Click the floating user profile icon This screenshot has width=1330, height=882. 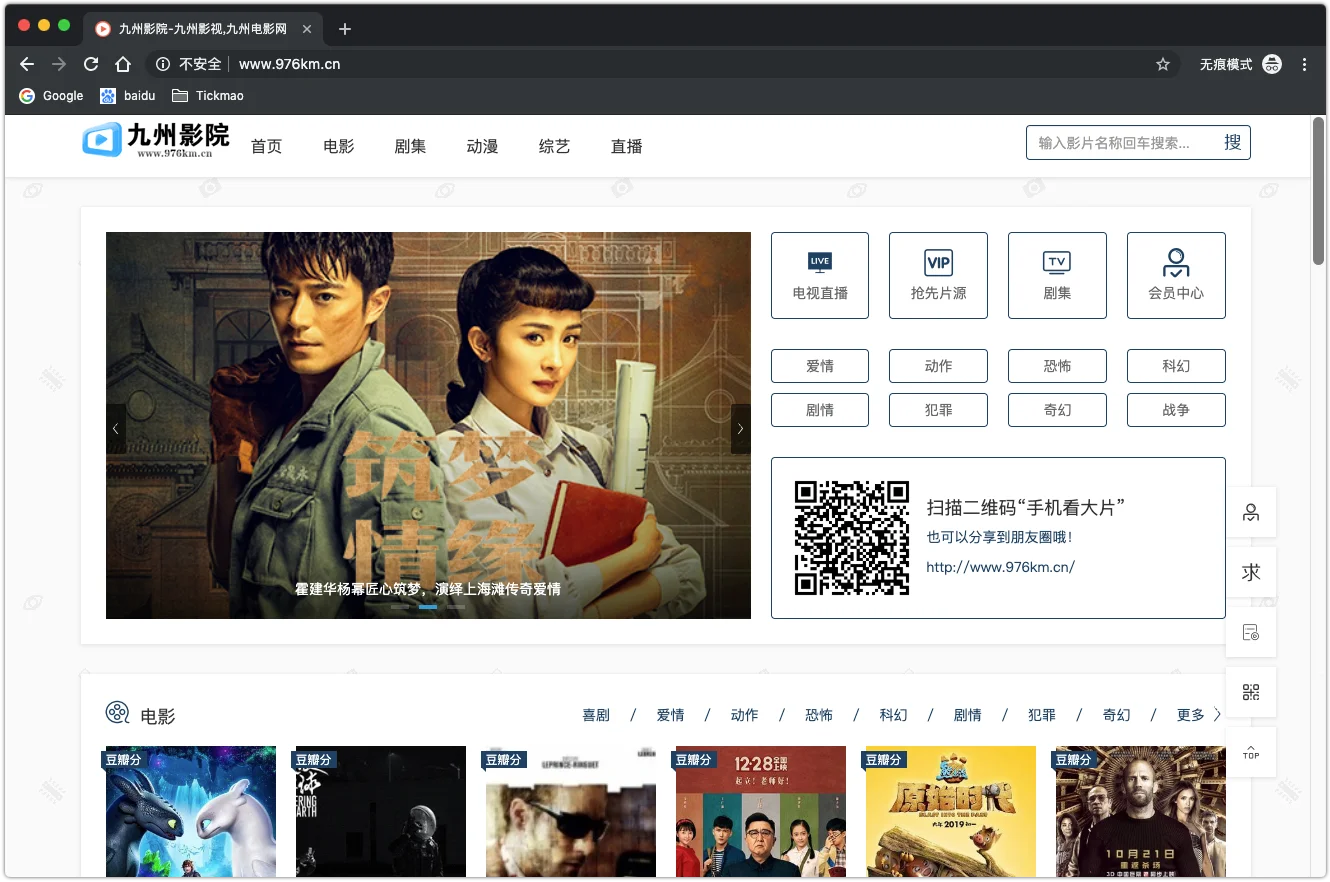click(1251, 512)
